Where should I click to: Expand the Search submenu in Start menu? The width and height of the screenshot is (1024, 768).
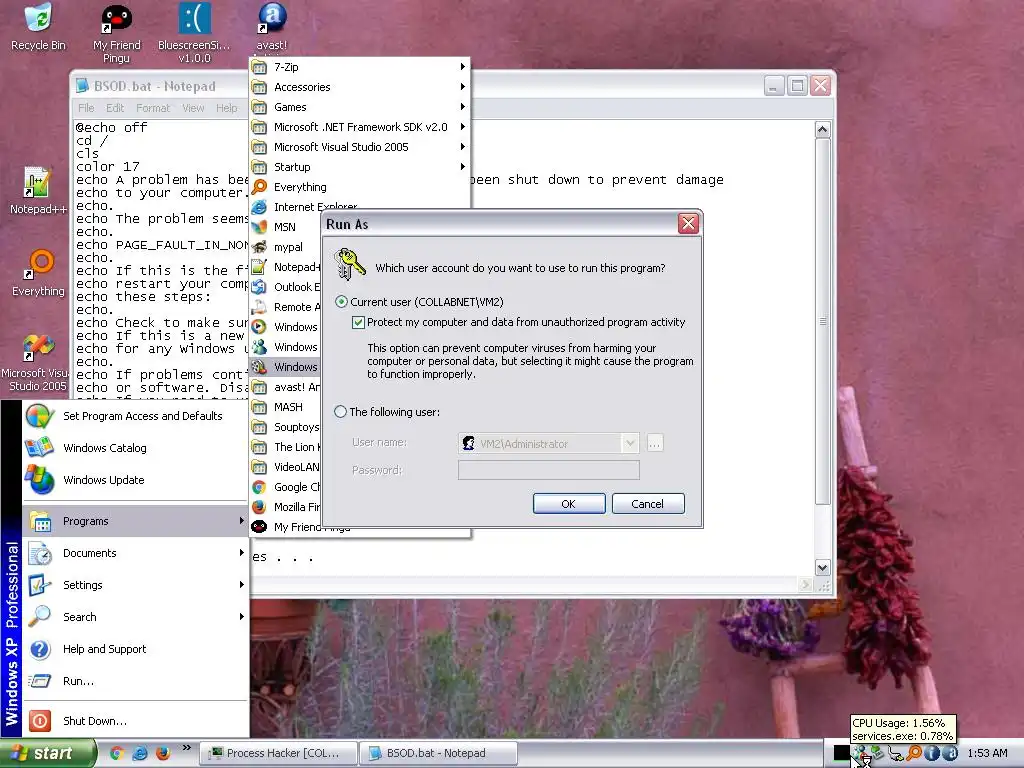tap(136, 617)
